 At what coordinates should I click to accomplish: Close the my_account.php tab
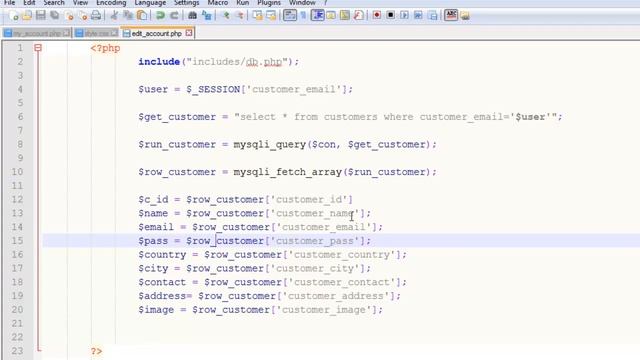66,33
